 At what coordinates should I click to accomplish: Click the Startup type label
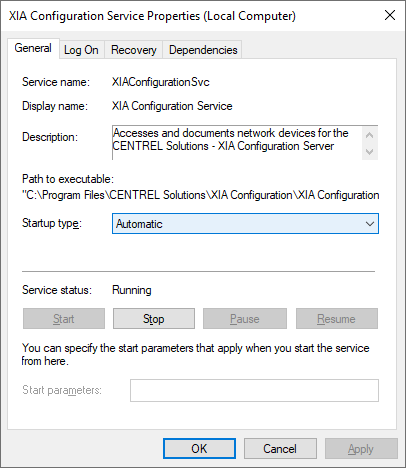[52, 223]
